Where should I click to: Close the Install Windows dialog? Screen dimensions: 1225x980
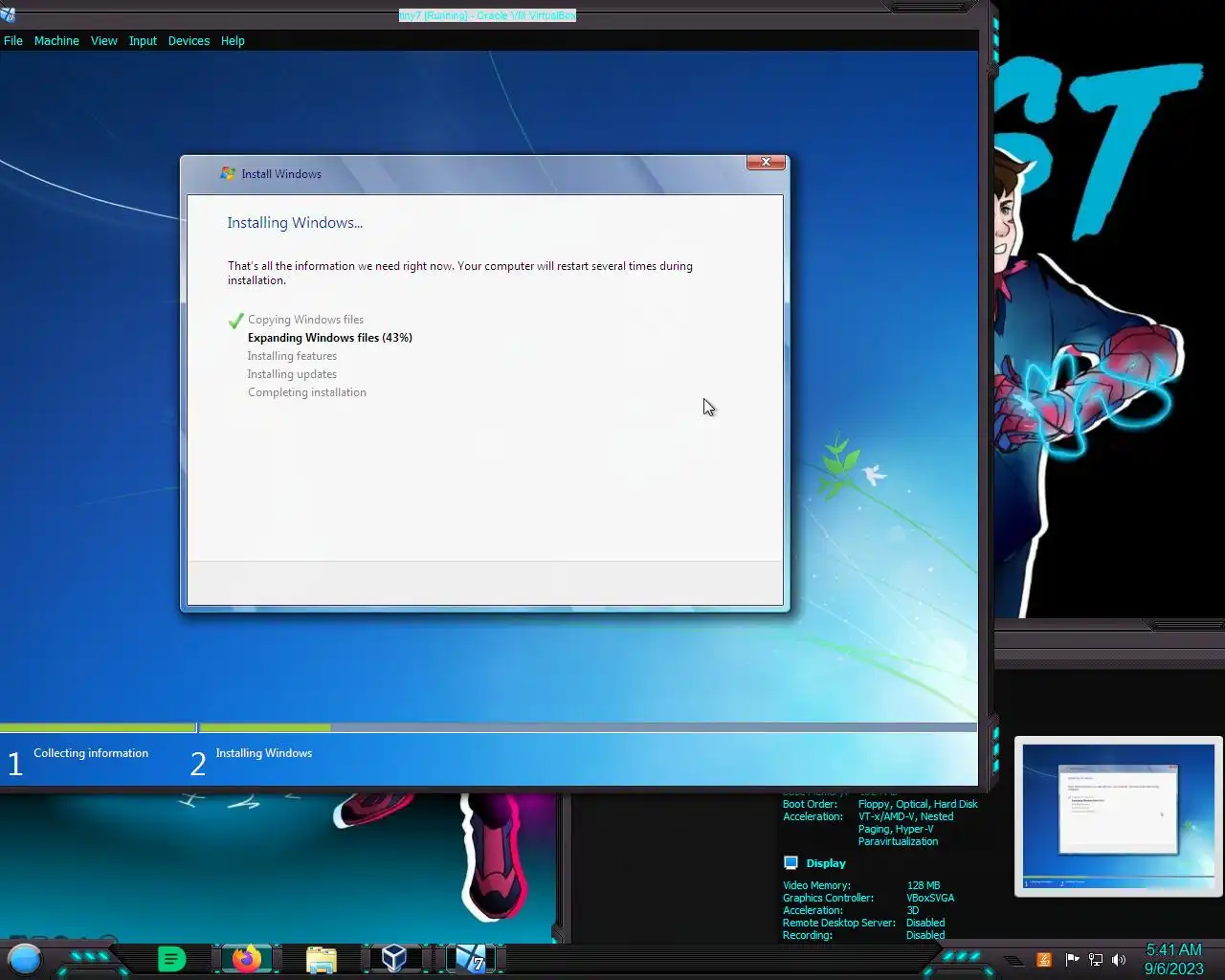point(766,163)
